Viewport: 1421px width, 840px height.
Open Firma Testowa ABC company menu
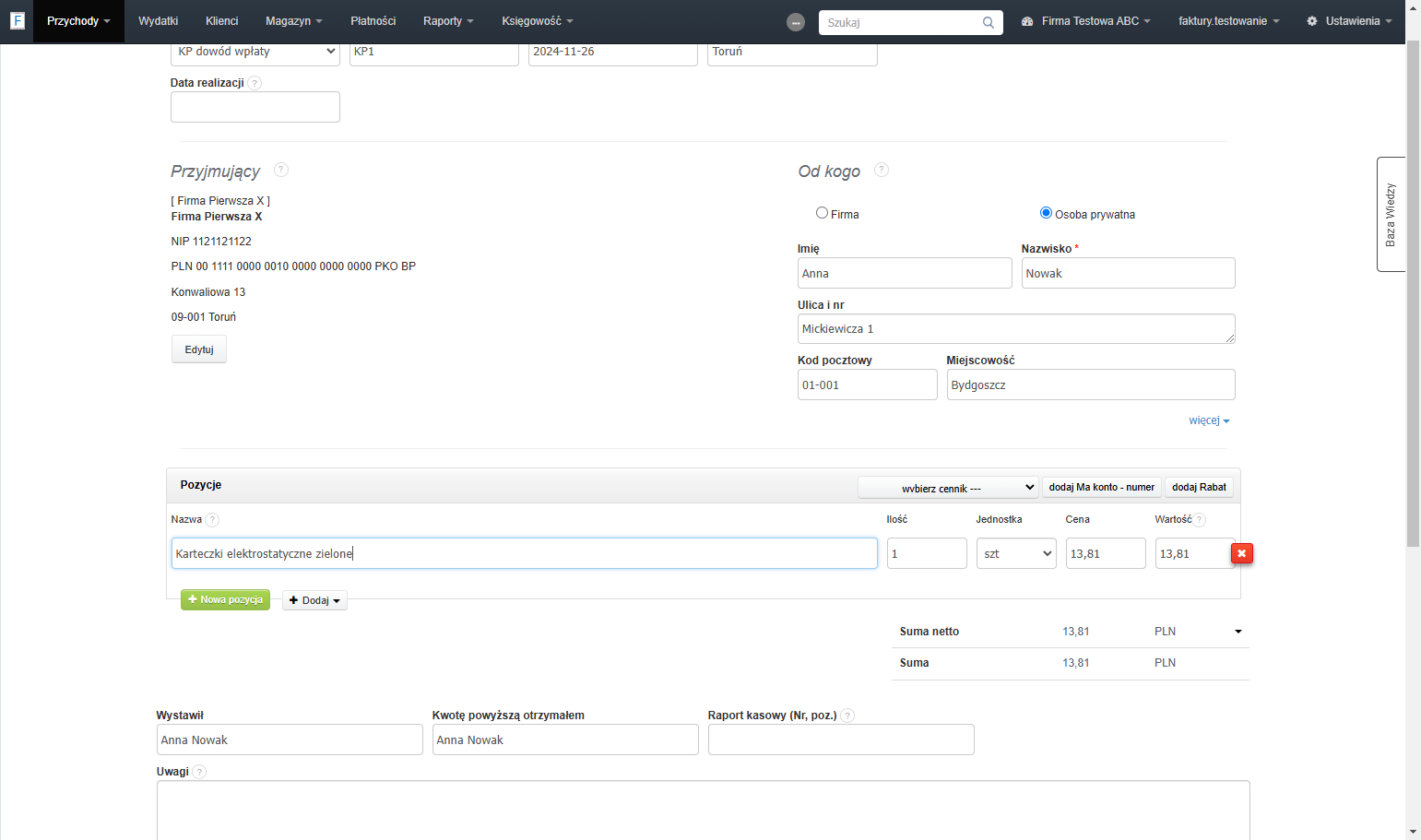(x=1086, y=21)
